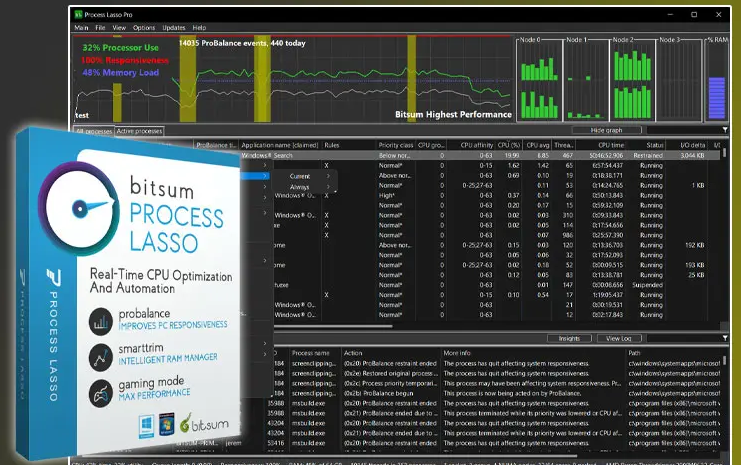Viewport: 741px width, 465px height.
Task: Click the Bitsum Highest Performance label
Action: [453, 114]
